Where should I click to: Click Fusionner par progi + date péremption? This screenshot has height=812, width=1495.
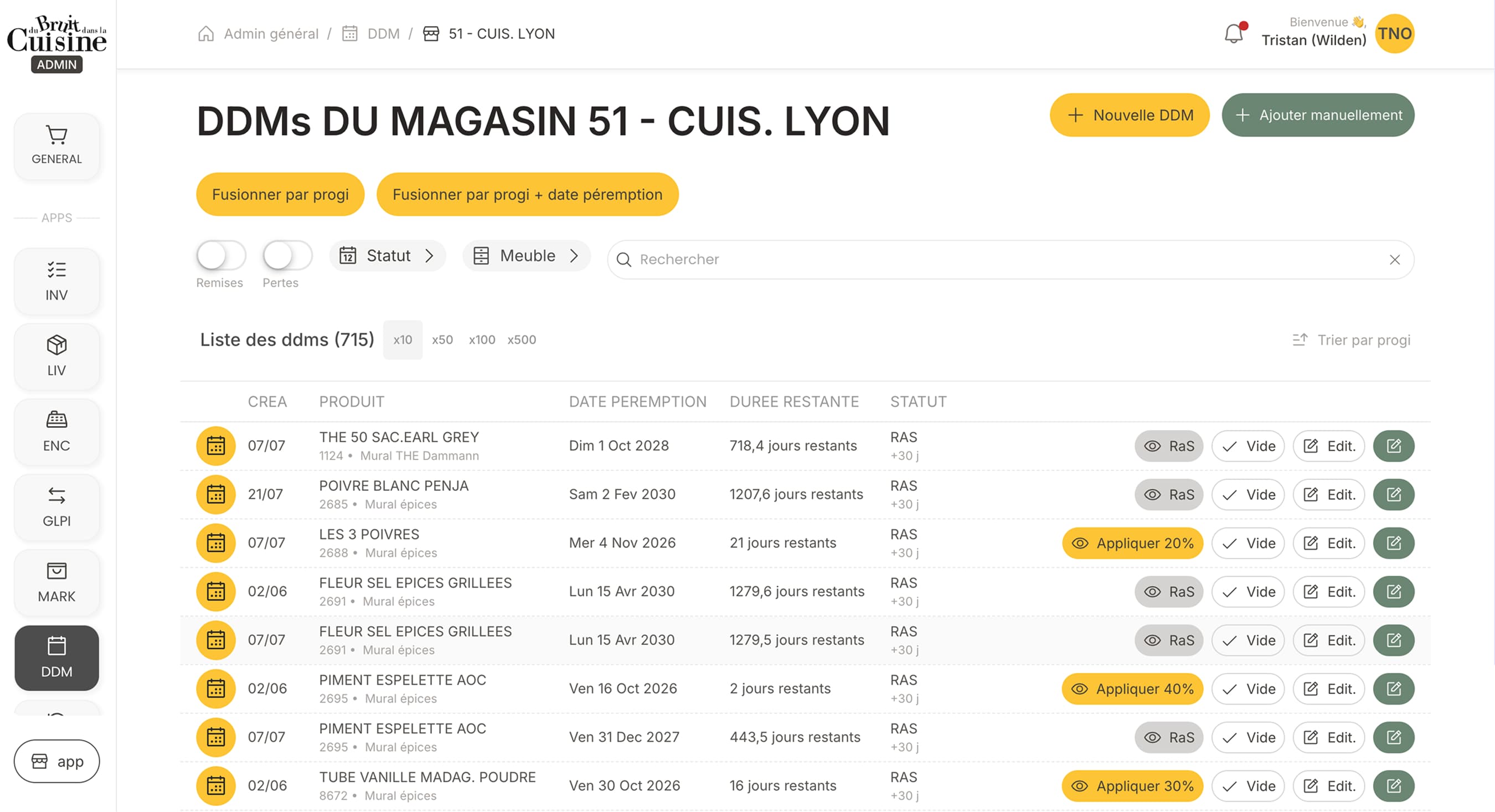click(x=528, y=194)
